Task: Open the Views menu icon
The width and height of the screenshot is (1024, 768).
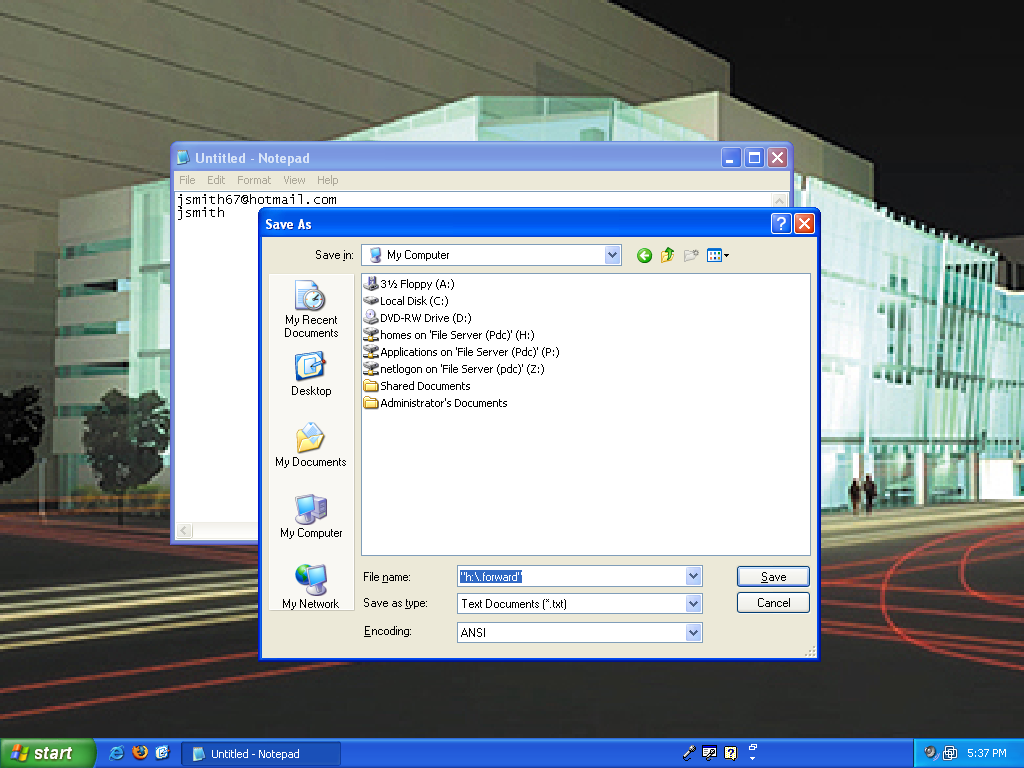Action: click(717, 255)
